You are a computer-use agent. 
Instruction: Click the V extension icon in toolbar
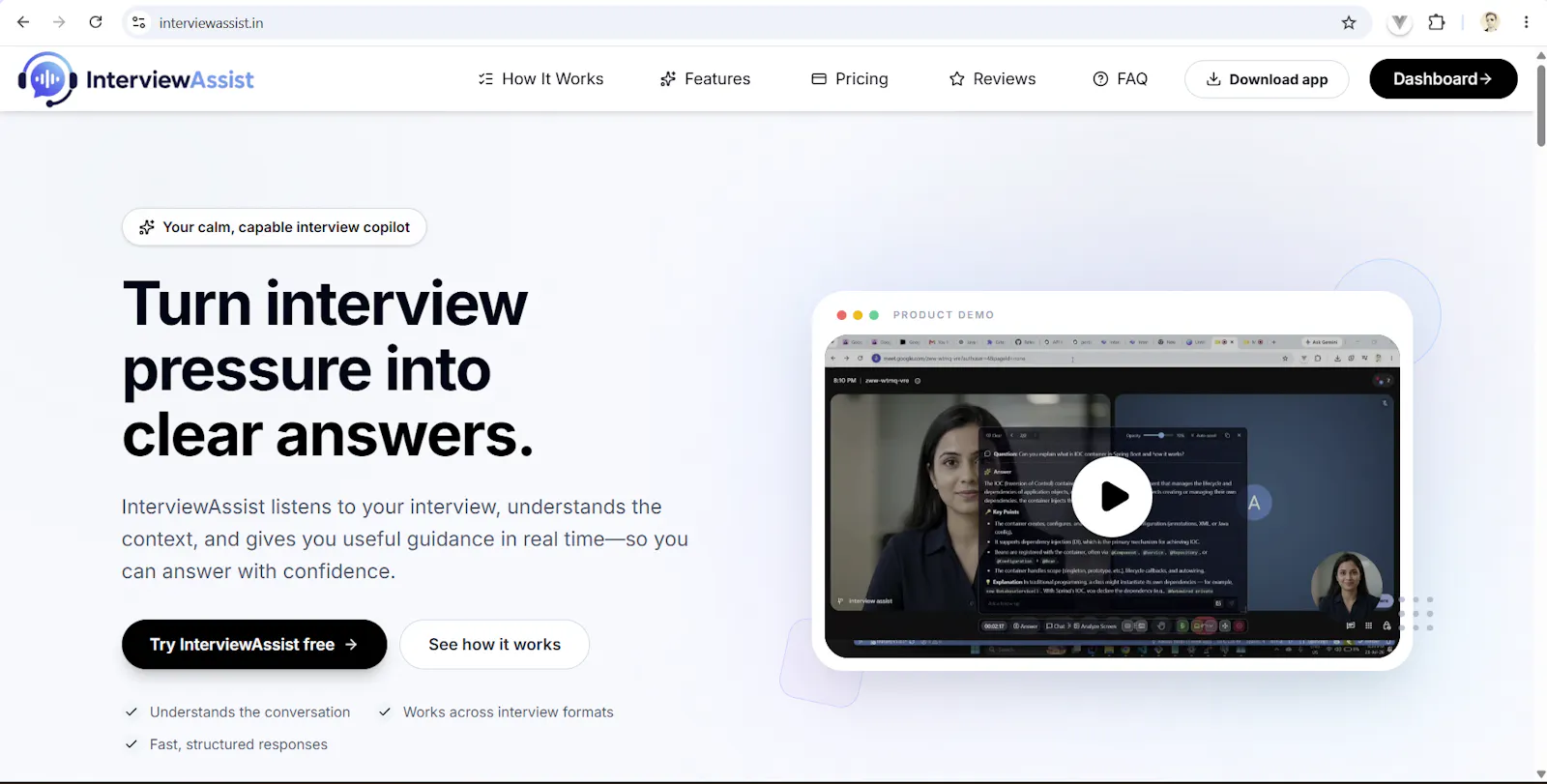[x=1399, y=22]
